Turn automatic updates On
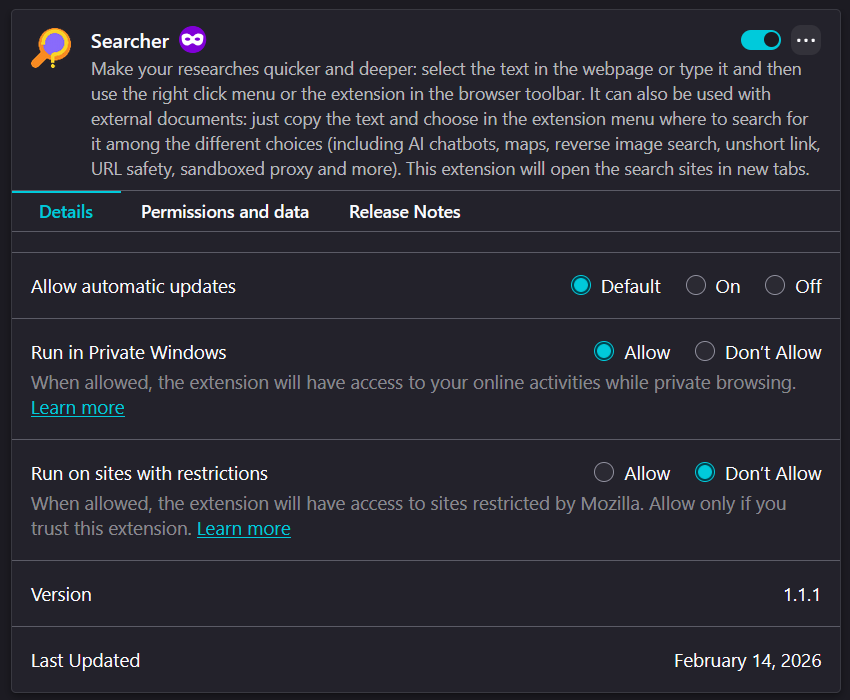This screenshot has height=700, width=850. coord(696,286)
